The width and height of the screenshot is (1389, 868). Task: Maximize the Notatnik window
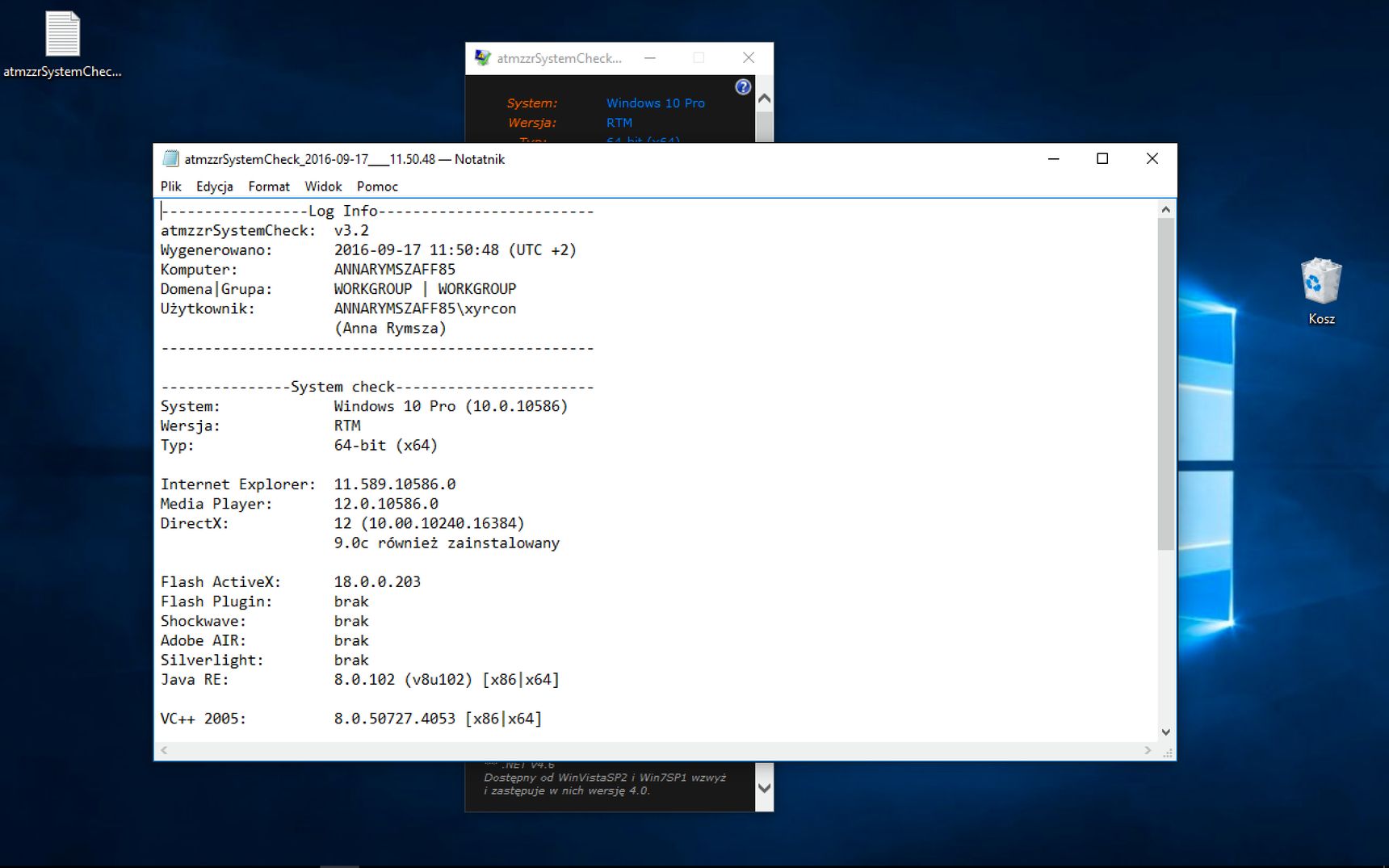point(1102,159)
